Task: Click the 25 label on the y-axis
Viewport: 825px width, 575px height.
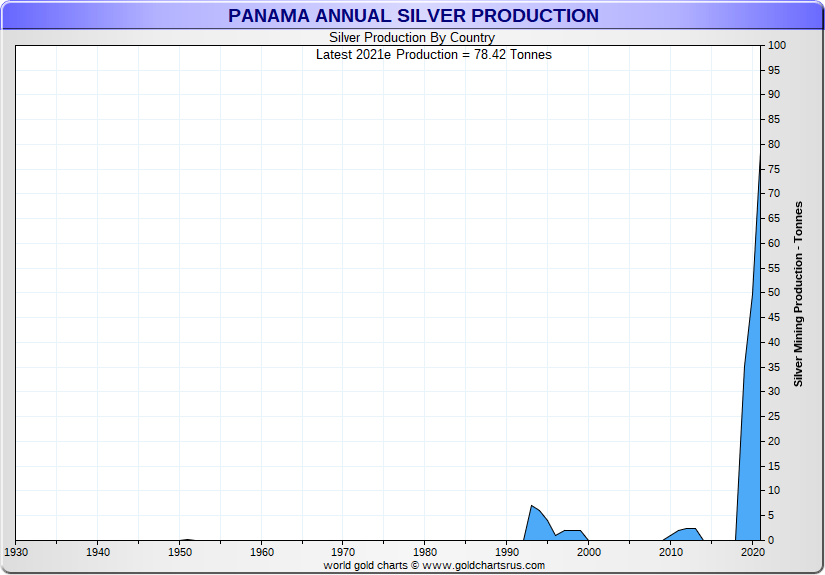Action: [x=774, y=417]
